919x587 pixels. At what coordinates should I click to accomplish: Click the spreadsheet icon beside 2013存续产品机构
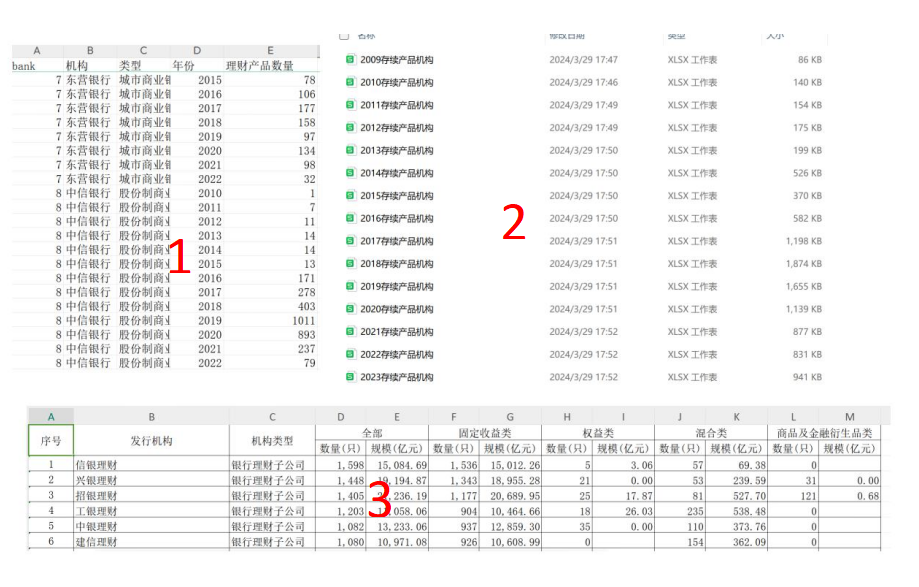[x=350, y=150]
